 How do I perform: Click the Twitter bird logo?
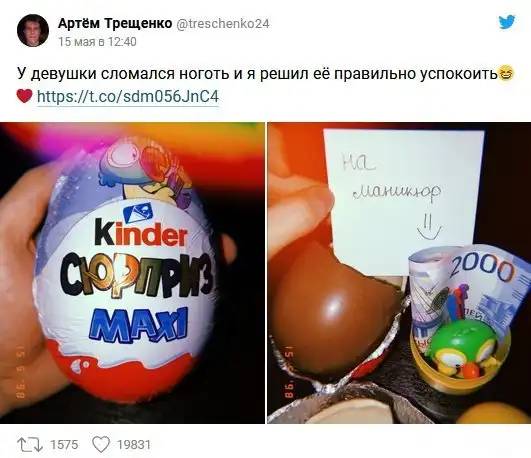click(x=507, y=22)
